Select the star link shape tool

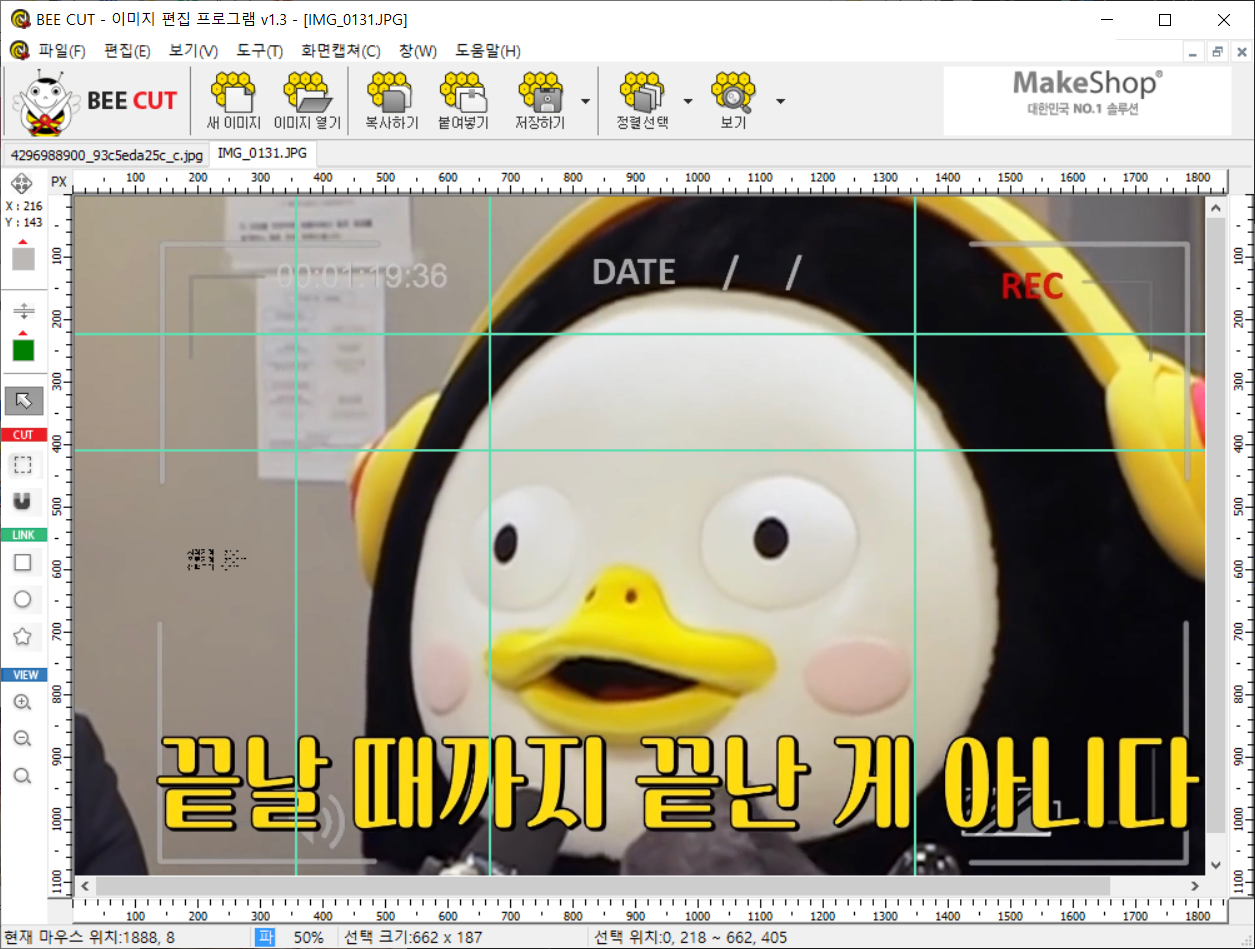22,636
